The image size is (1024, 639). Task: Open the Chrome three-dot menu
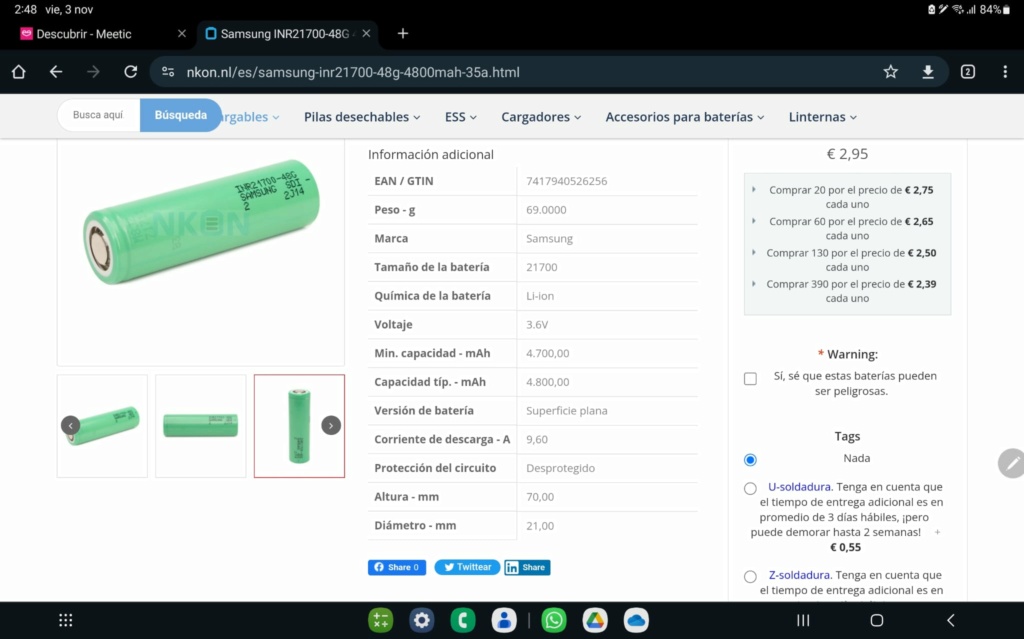tap(1005, 72)
